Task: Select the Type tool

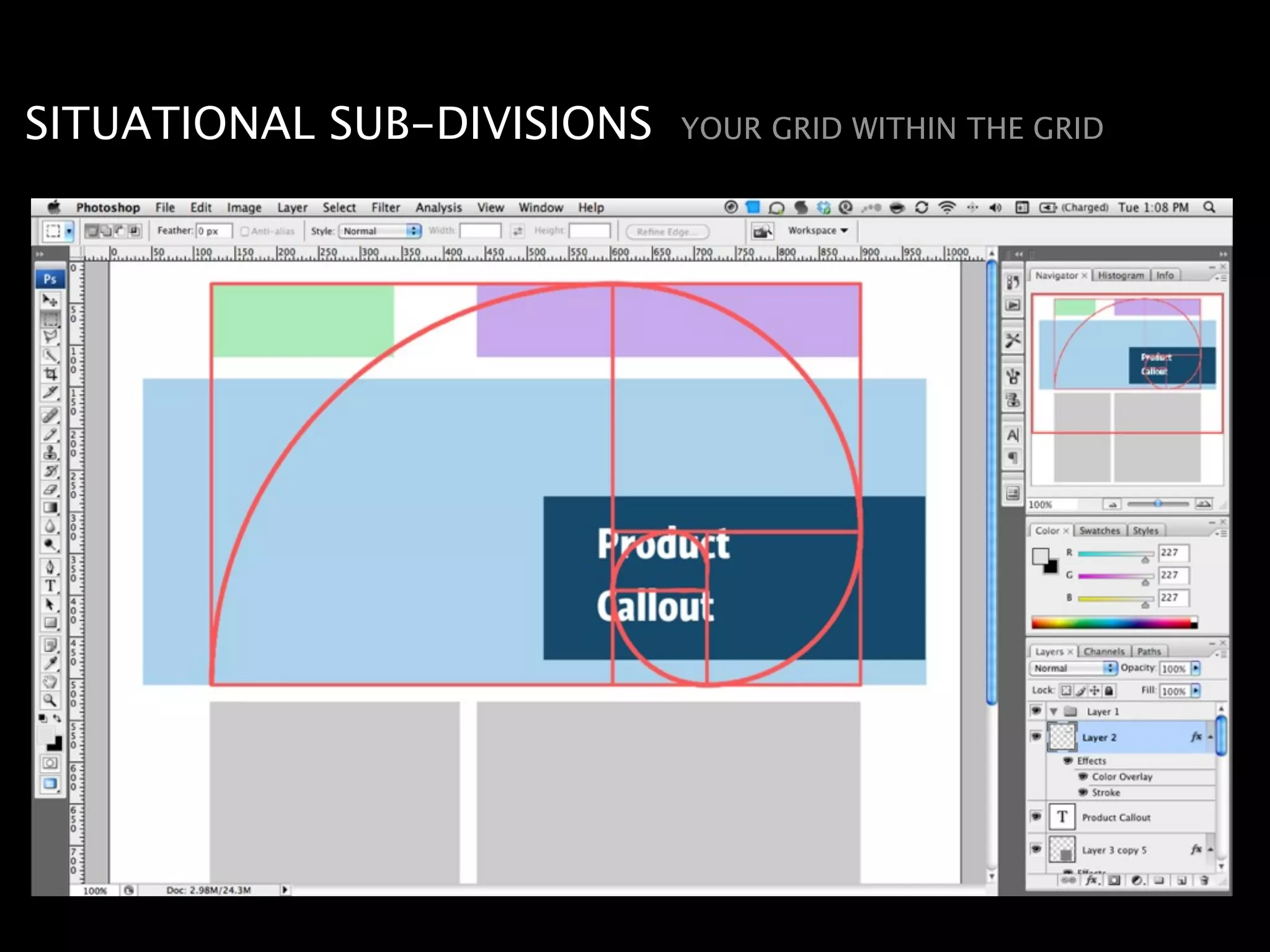Action: click(x=50, y=586)
